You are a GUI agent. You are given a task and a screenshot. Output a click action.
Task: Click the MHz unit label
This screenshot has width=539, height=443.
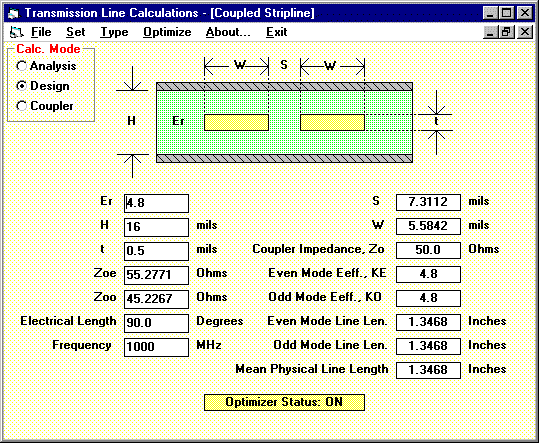[x=209, y=345]
